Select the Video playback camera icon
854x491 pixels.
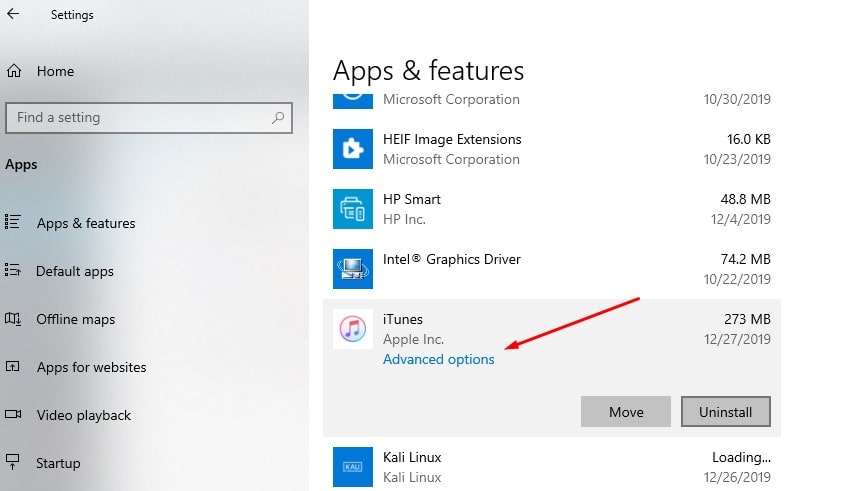tap(13, 414)
